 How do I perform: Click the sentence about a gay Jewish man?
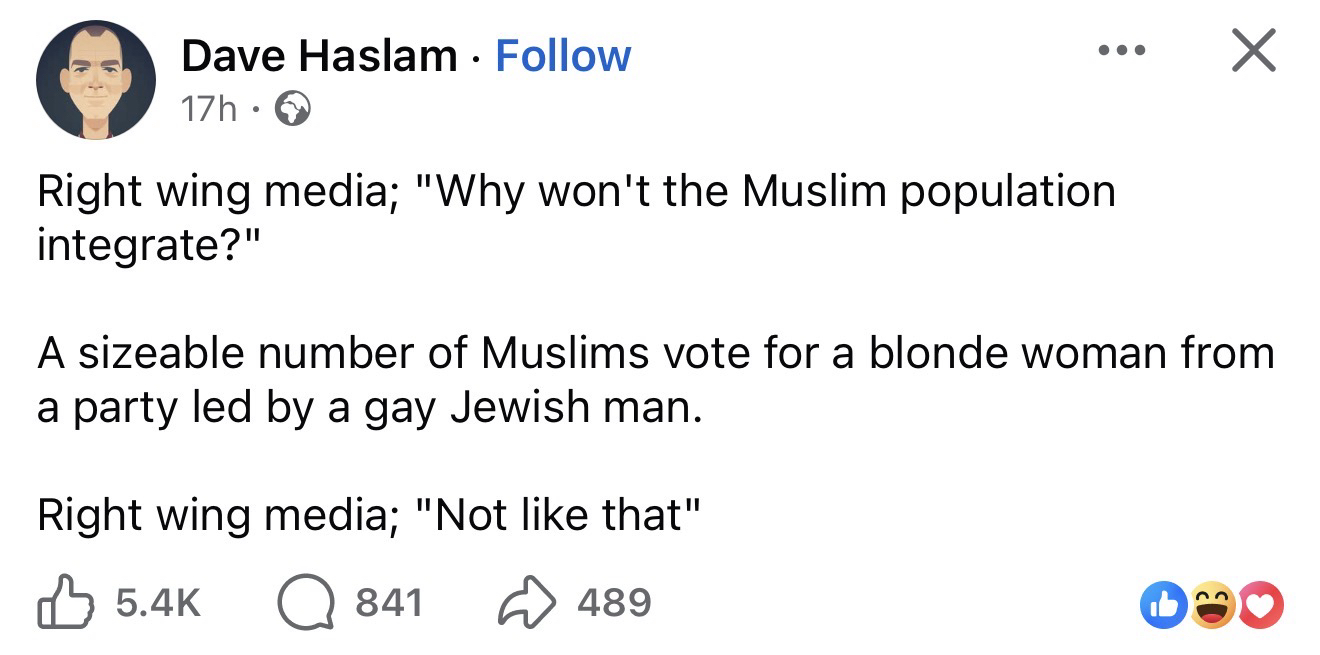363,410
